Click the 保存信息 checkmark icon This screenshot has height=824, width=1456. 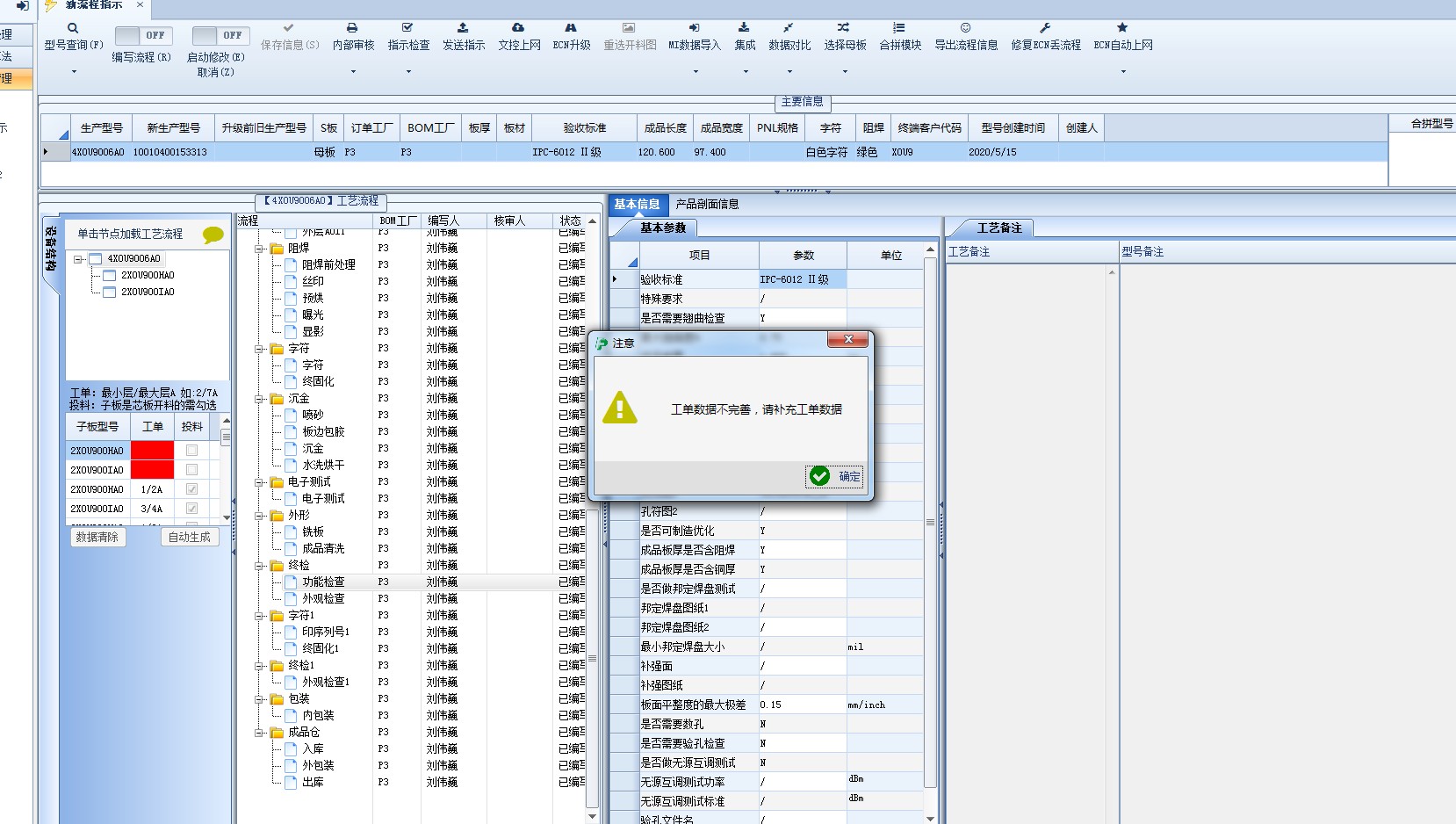click(289, 28)
